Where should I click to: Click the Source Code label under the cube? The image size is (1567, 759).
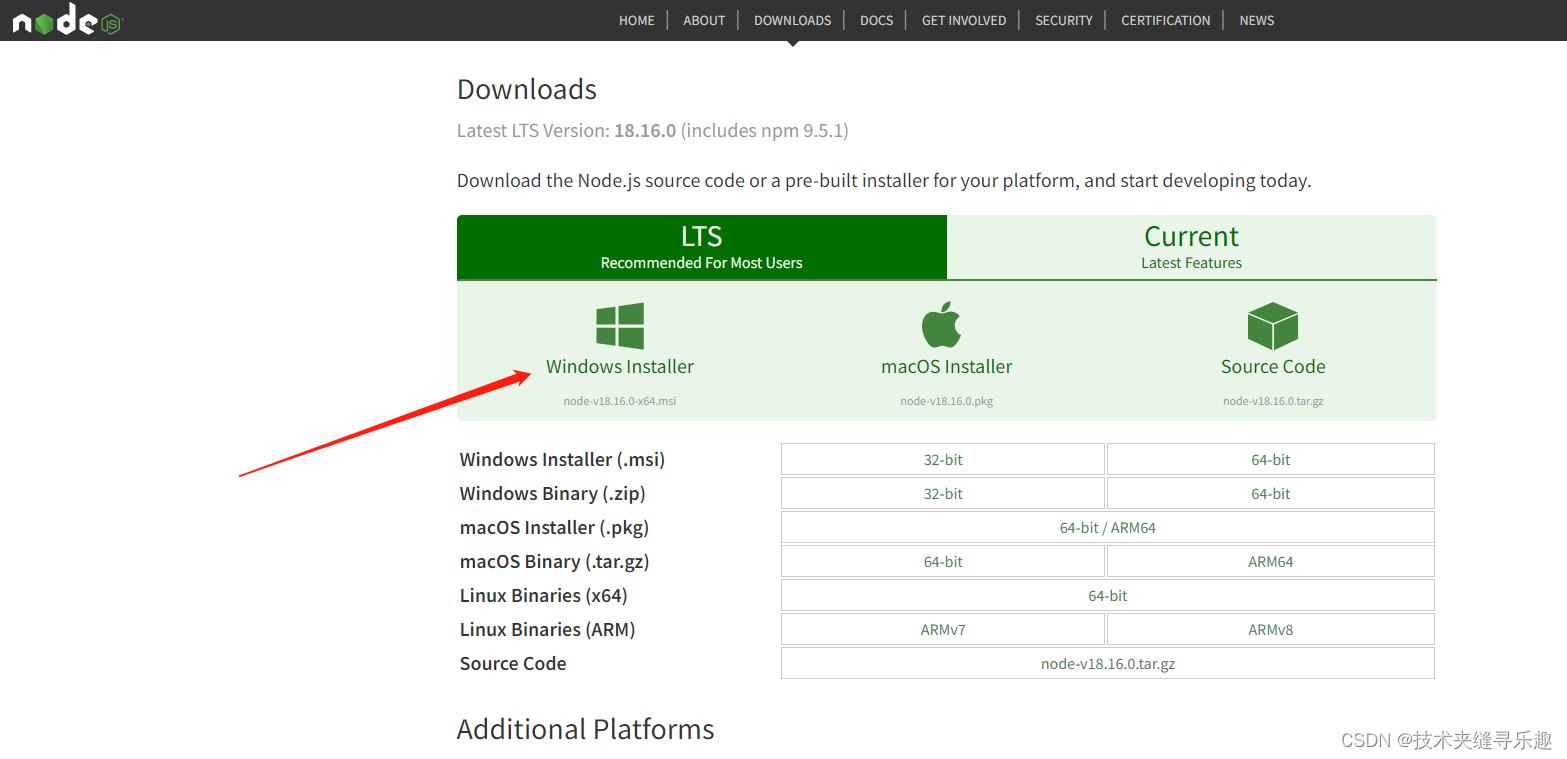click(1273, 367)
